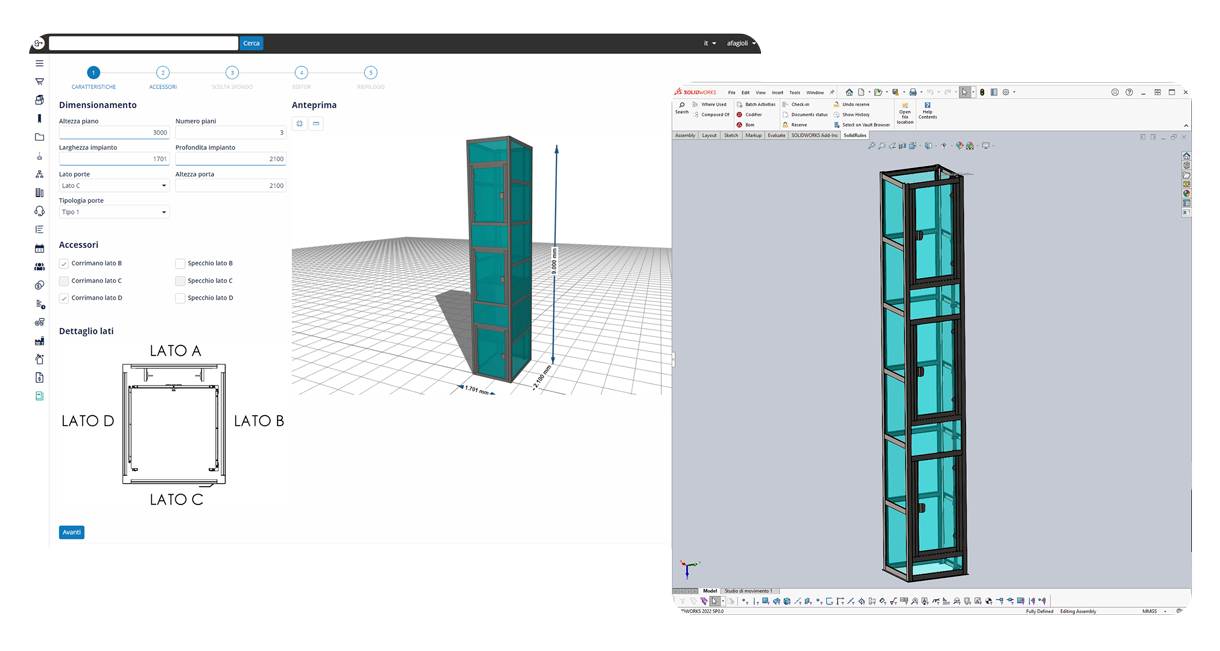This screenshot has width=1220, height=651.
Task: Open the language selector 'it' dropdown
Action: (710, 43)
